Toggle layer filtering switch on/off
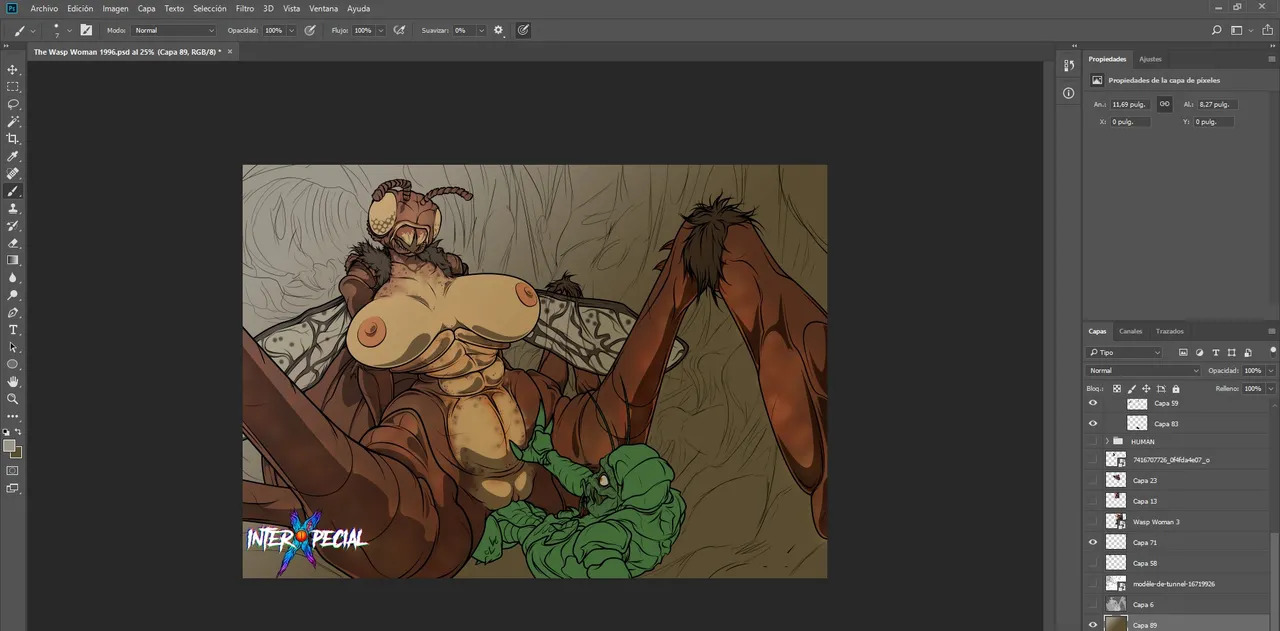The height and width of the screenshot is (631, 1280). [1271, 351]
